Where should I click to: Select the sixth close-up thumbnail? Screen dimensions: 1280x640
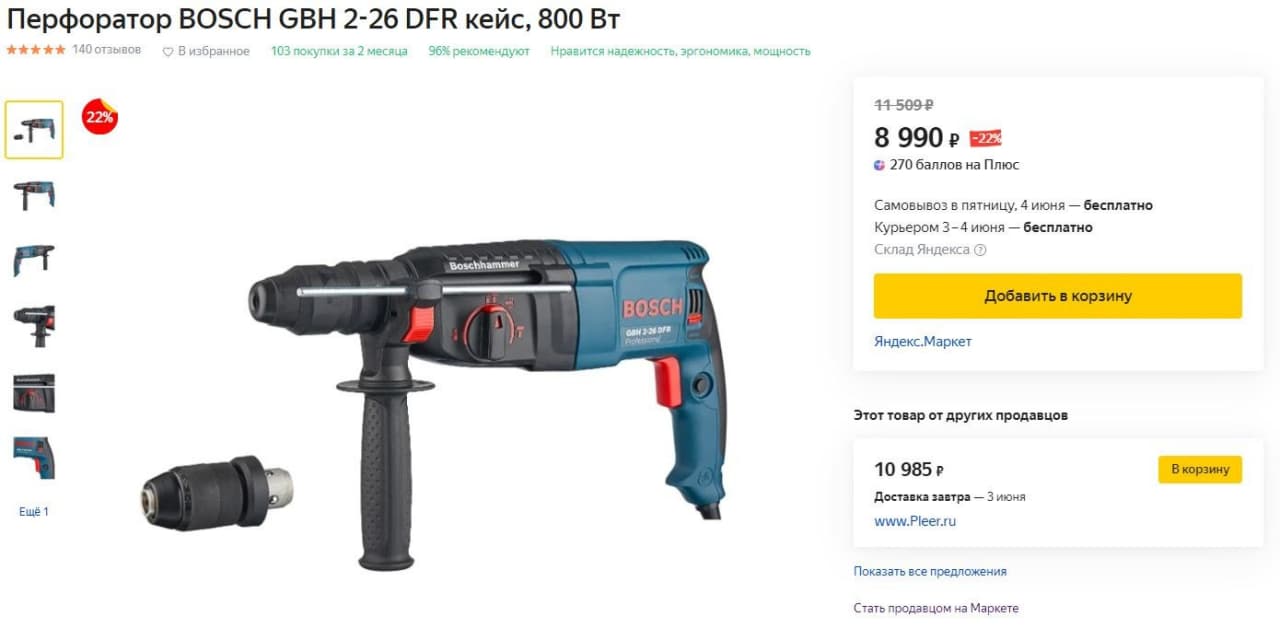(34, 458)
